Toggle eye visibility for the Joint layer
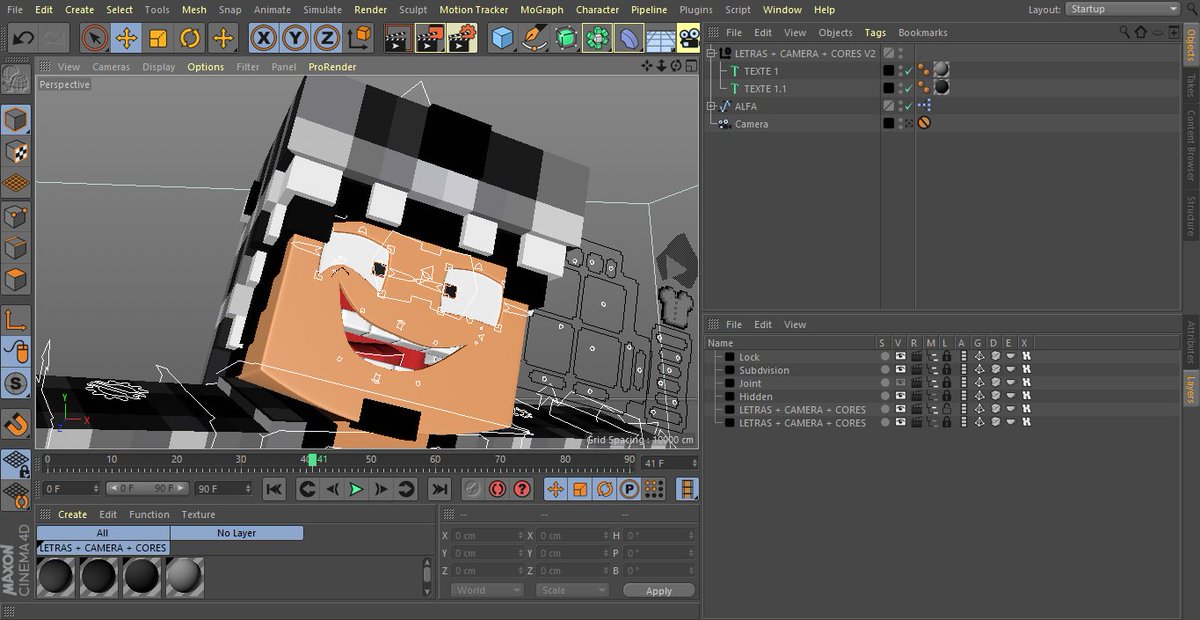 tap(900, 383)
